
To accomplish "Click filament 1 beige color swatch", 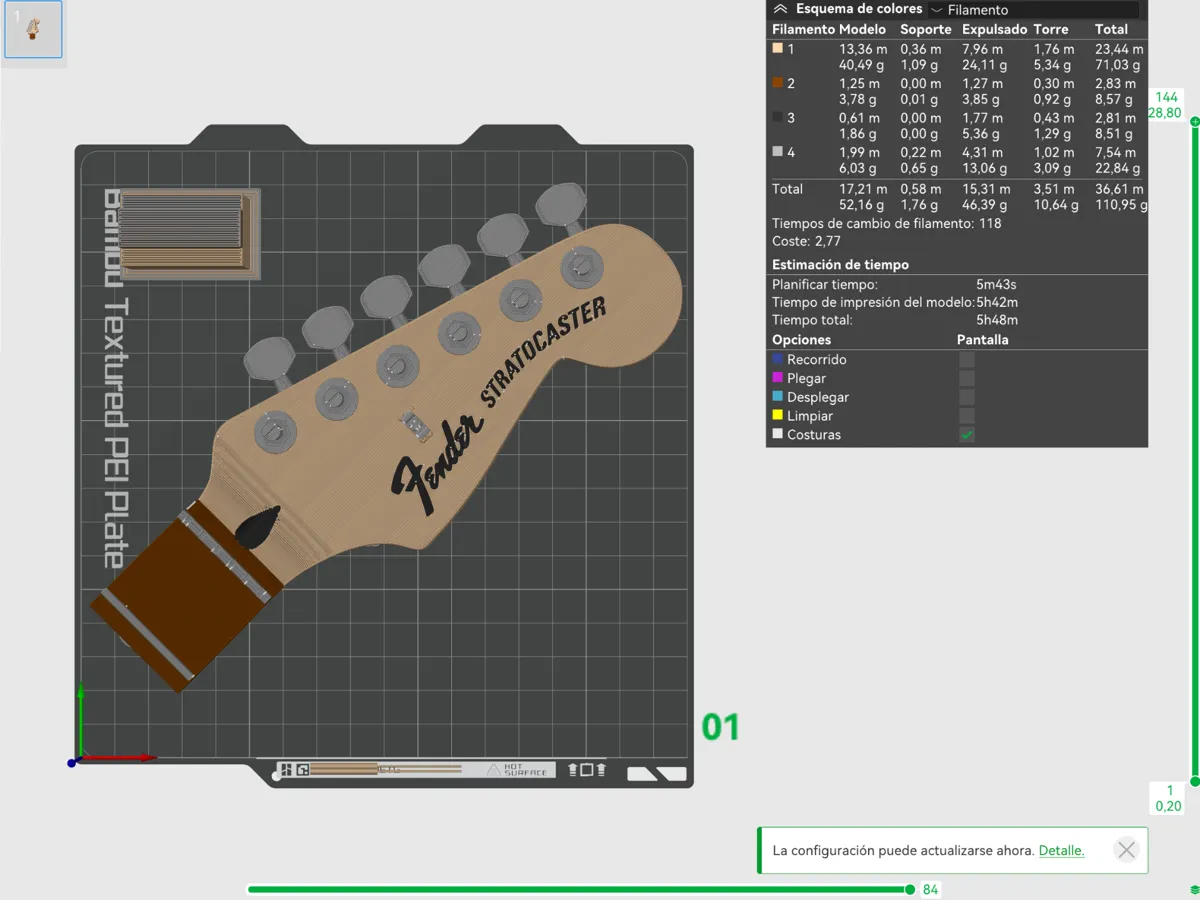I will (x=778, y=48).
